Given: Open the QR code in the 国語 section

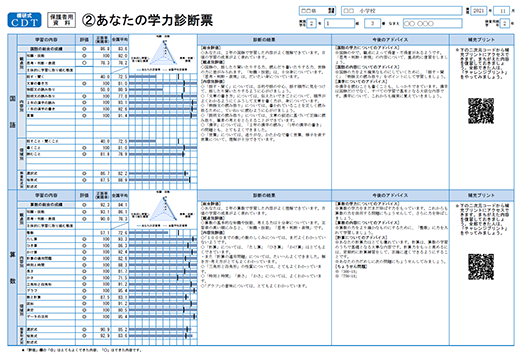Looking at the screenshot, I should point(481,111).
